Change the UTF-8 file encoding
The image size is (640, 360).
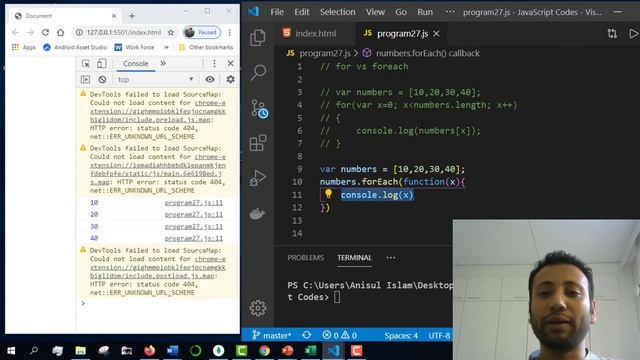(439, 336)
